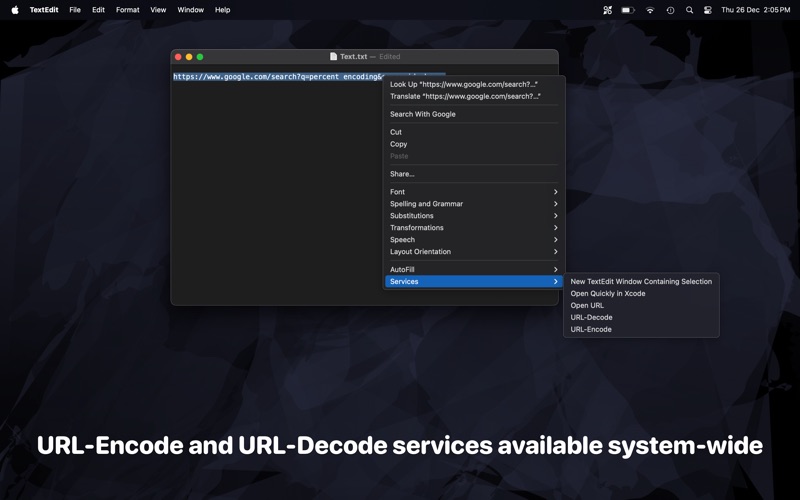Click the highlighted Services menu item

coord(473,281)
